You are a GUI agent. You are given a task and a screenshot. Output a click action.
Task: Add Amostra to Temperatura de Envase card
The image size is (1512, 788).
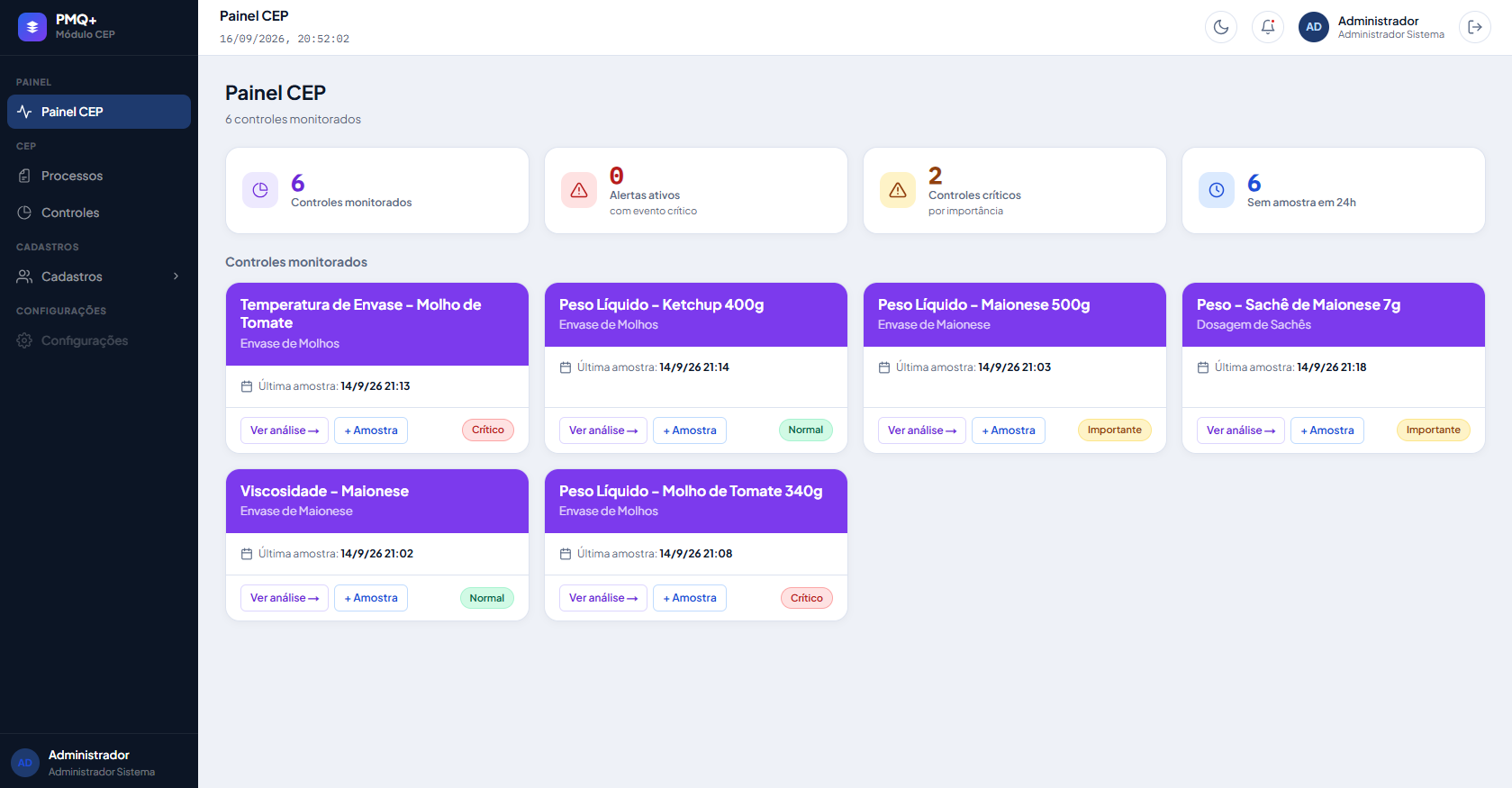coord(371,430)
